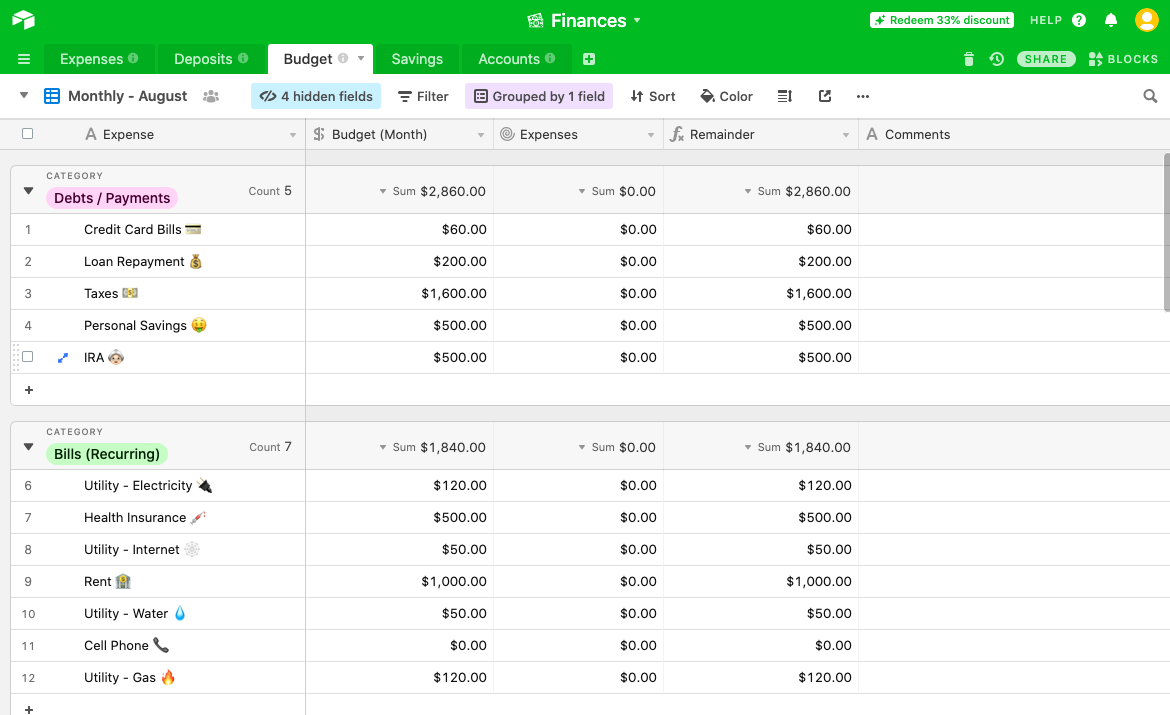Click the trash icon in the tab bar

point(968,59)
